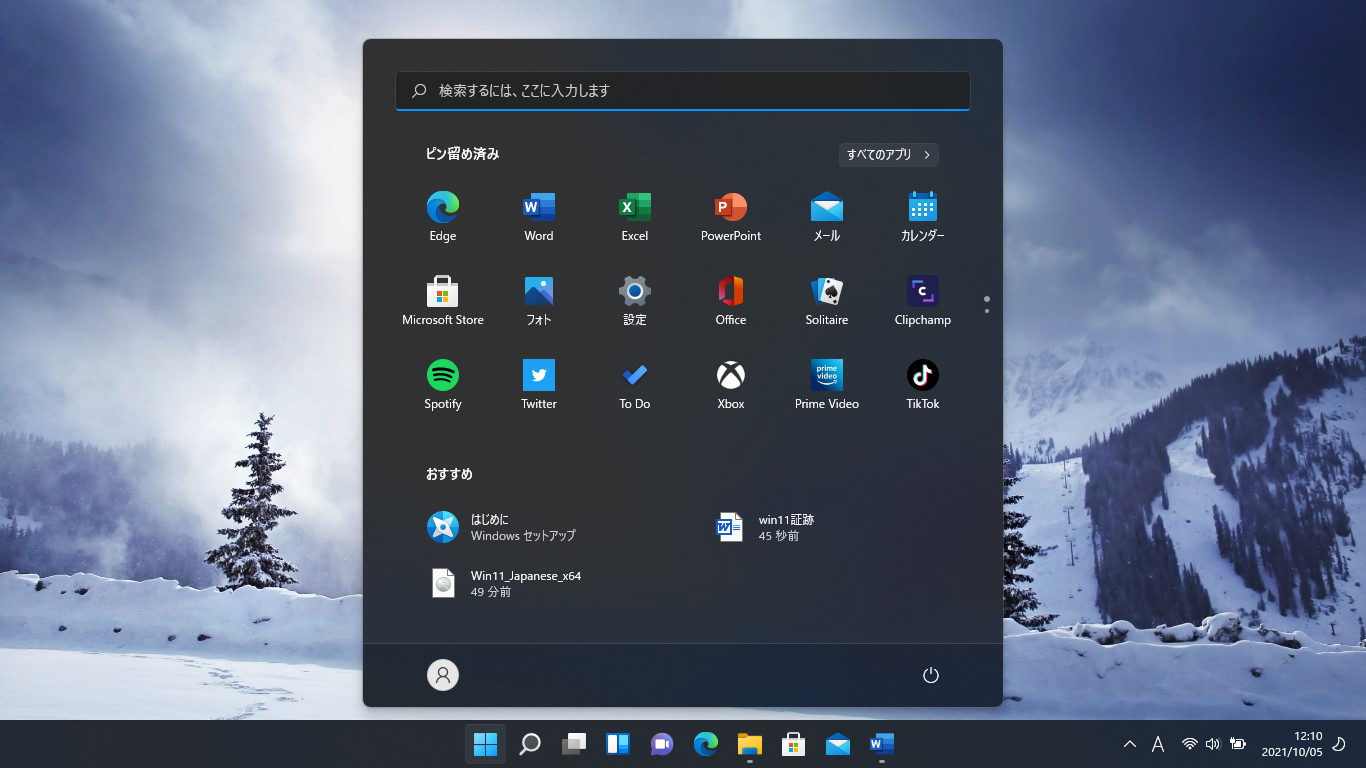Open the カレンダー app

(x=923, y=217)
